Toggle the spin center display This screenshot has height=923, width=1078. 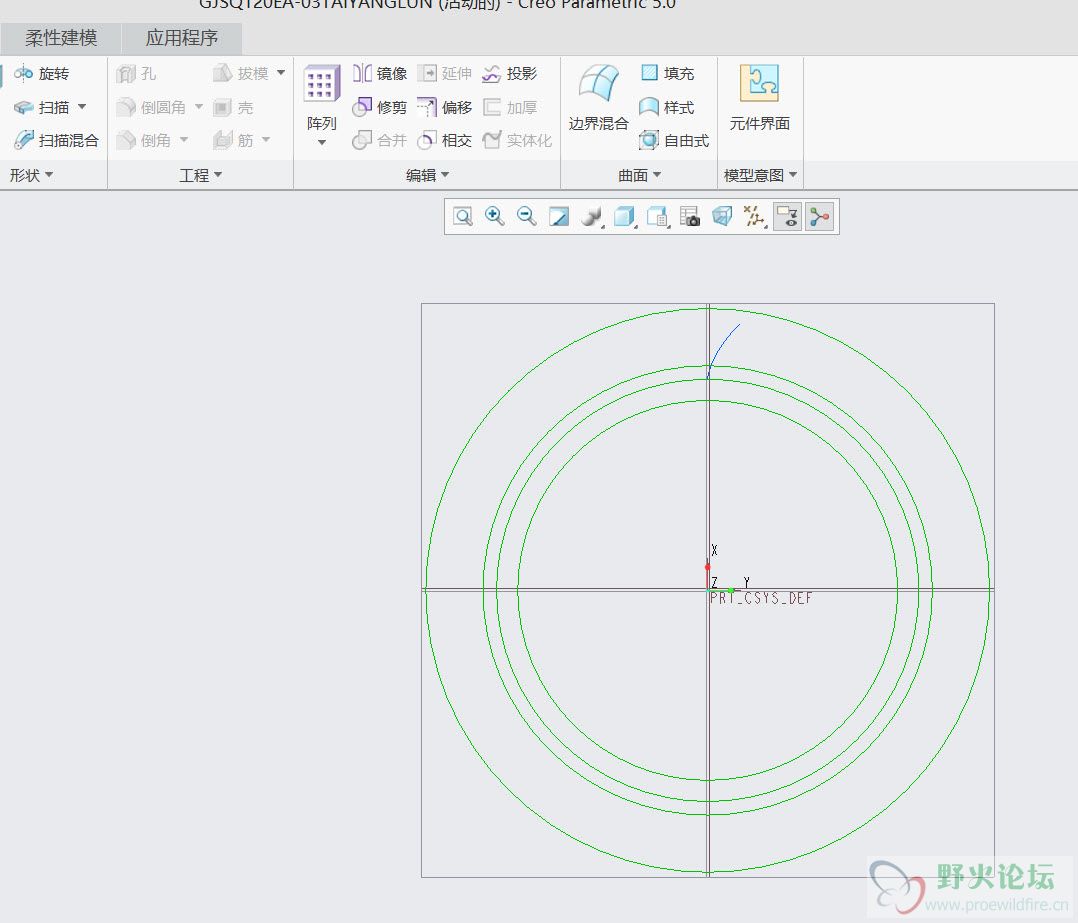tap(820, 216)
